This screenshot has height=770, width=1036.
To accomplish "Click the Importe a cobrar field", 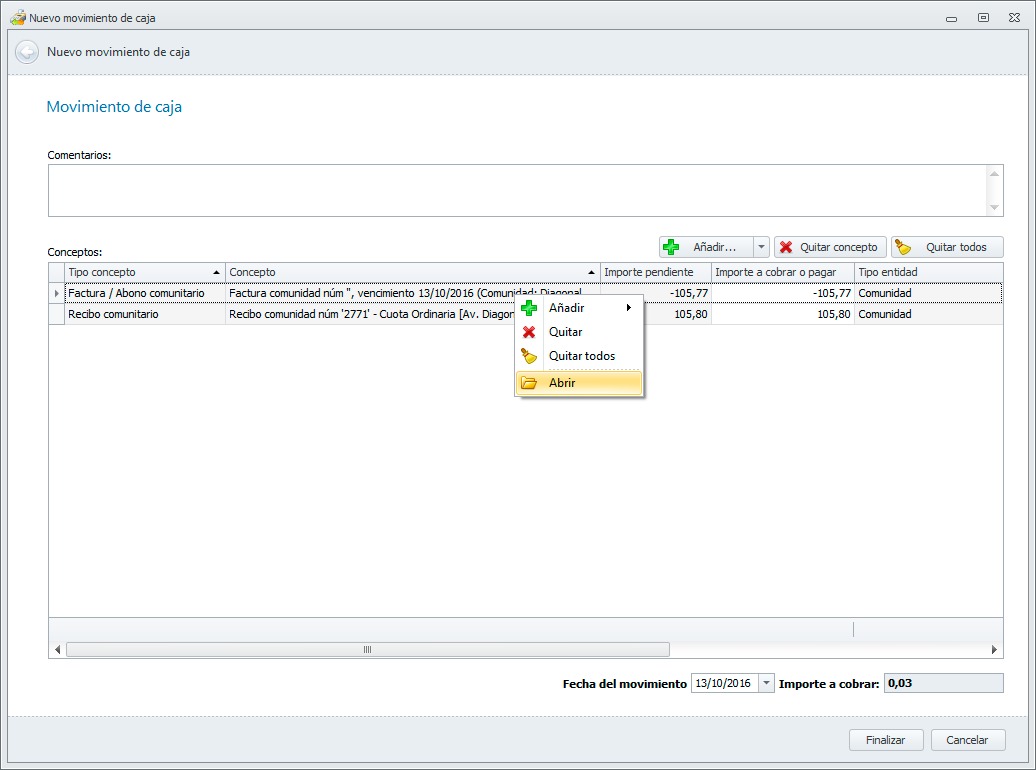I will coord(944,683).
